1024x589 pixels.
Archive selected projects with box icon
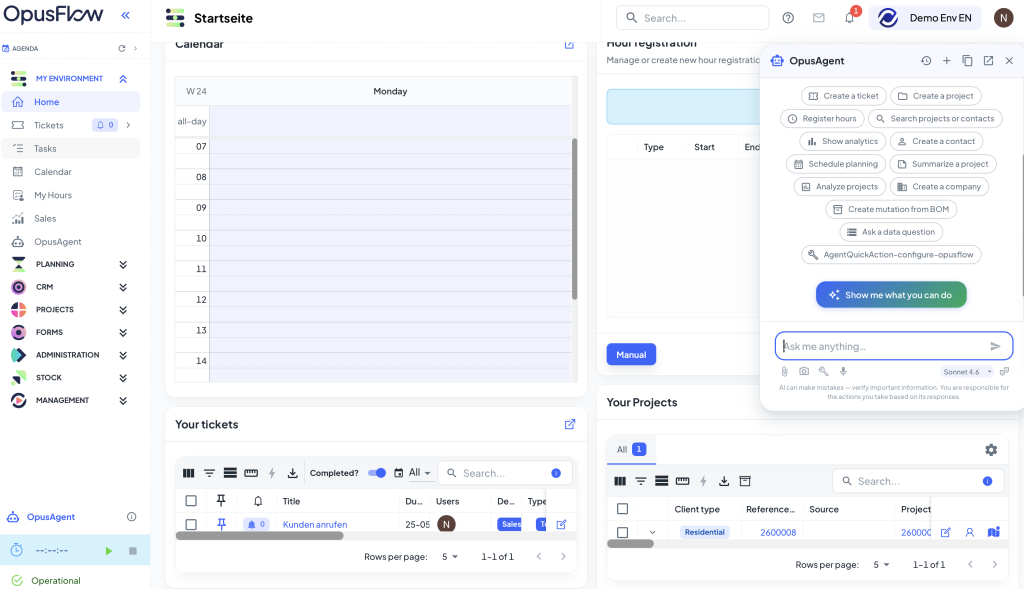pos(744,481)
